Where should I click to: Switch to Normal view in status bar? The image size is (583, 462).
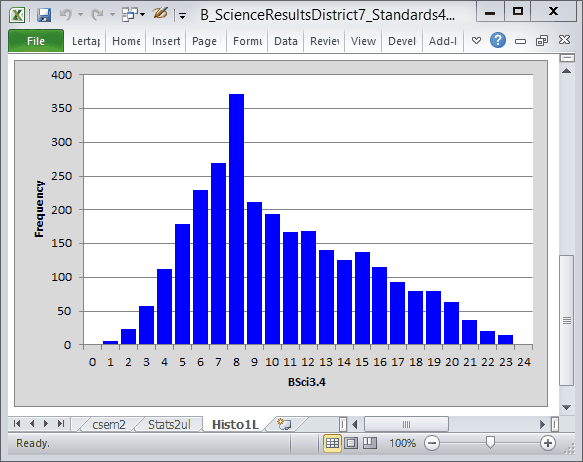click(x=332, y=443)
